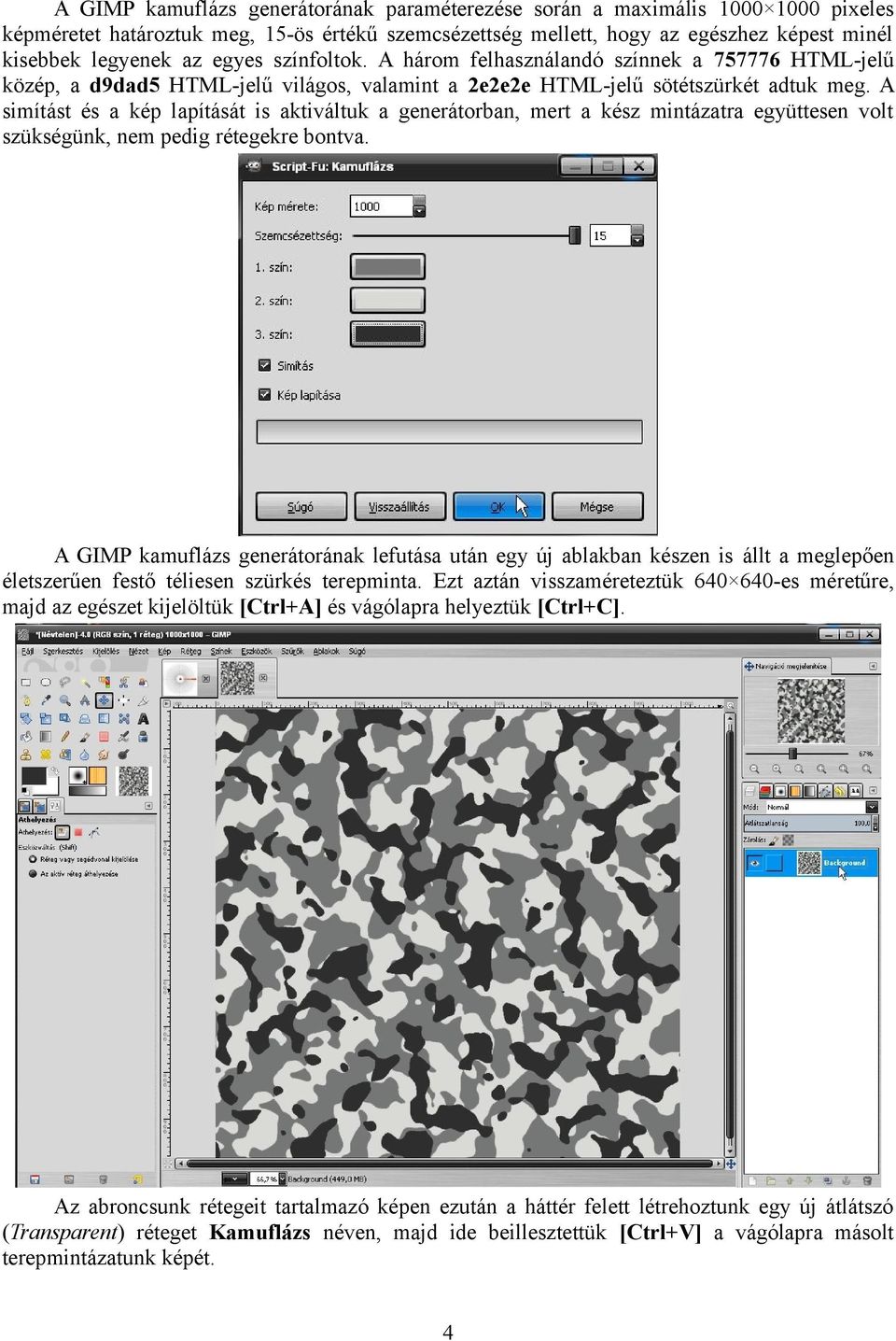
Task: Toggle the Simítás checkbox
Action: tap(264, 365)
